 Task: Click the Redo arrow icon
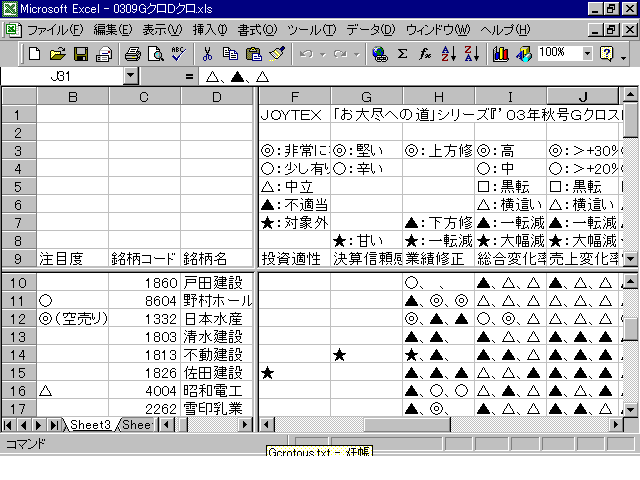tap(340, 54)
